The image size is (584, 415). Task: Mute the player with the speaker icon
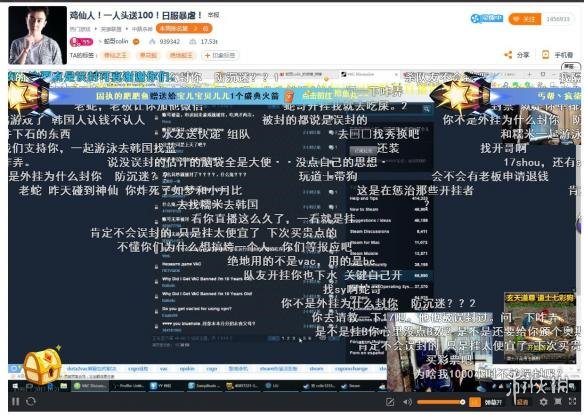tap(407, 402)
